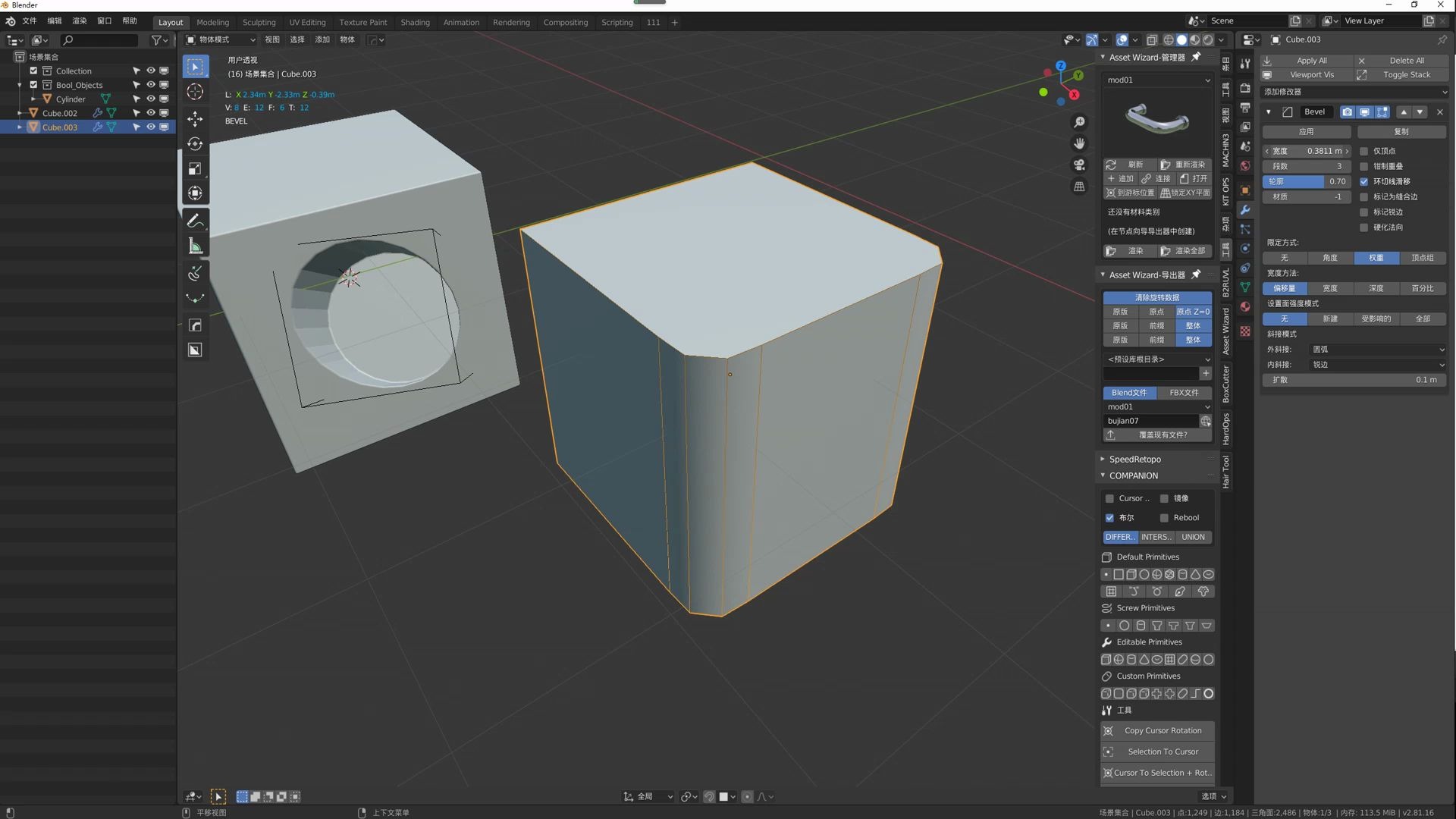
Task: Select the 3D Cursor tool
Action: 195,92
